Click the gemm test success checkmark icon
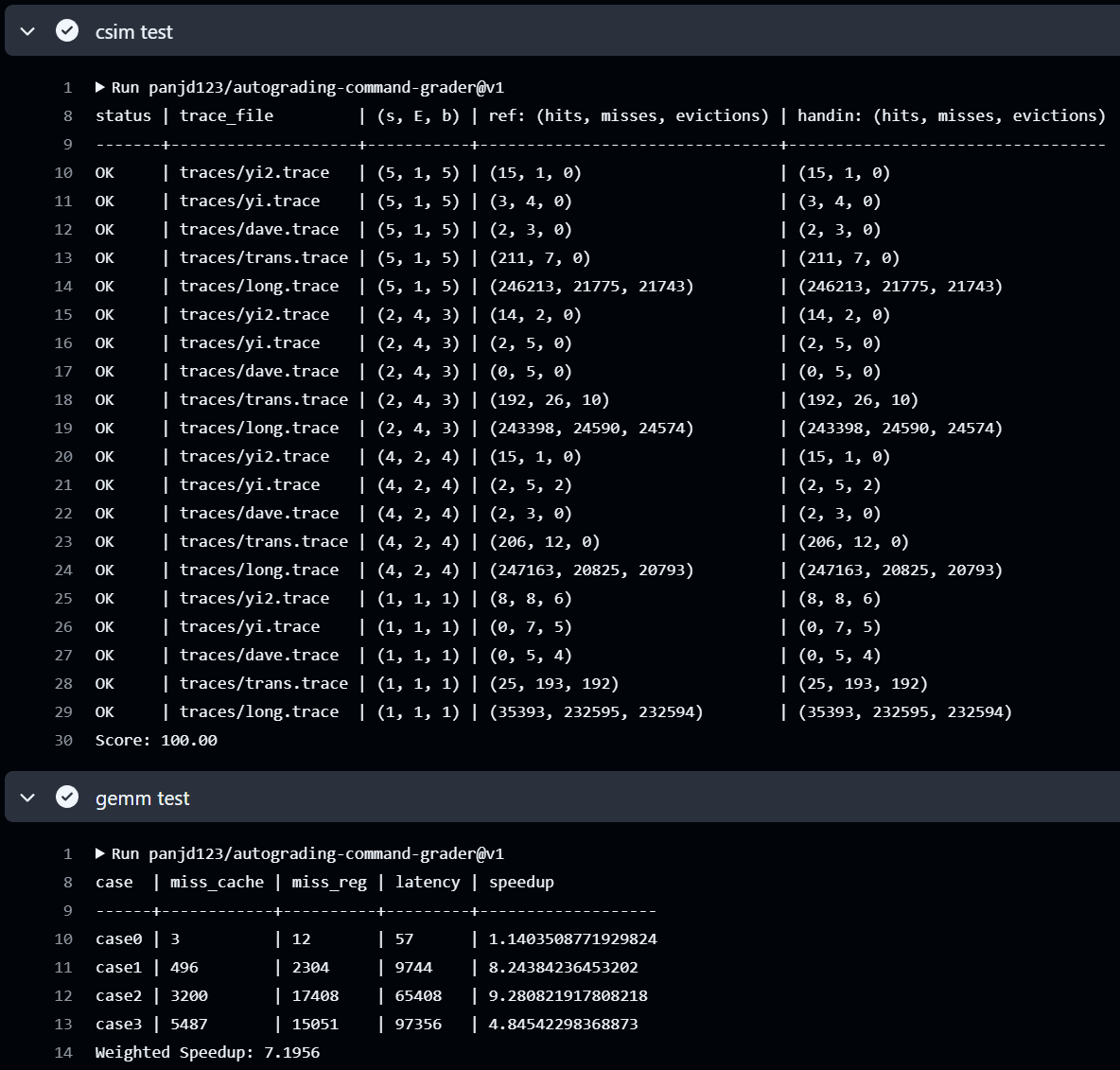Screen dimensions: 1120x1070 point(67,798)
